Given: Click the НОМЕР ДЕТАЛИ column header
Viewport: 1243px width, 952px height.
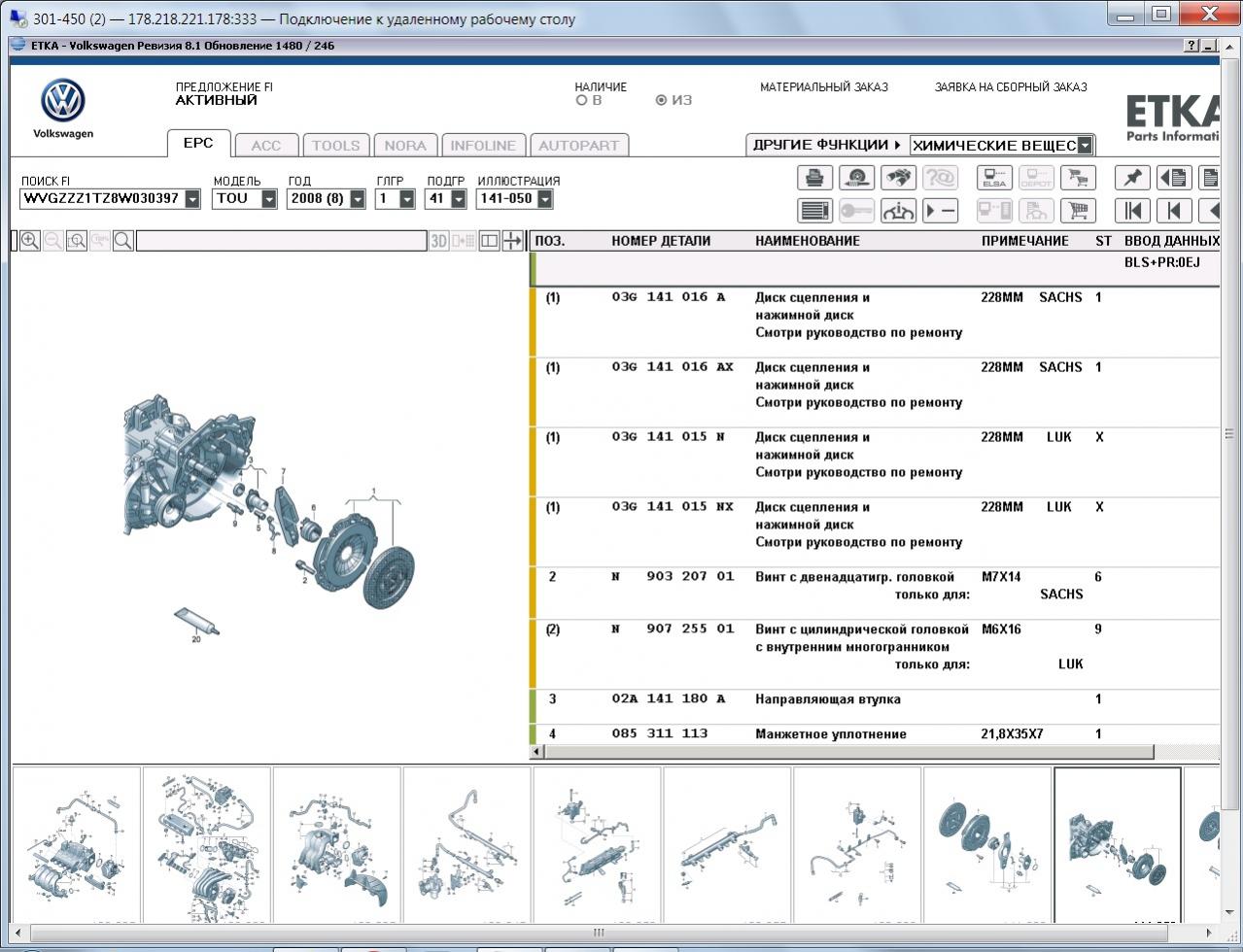Looking at the screenshot, I should [661, 241].
